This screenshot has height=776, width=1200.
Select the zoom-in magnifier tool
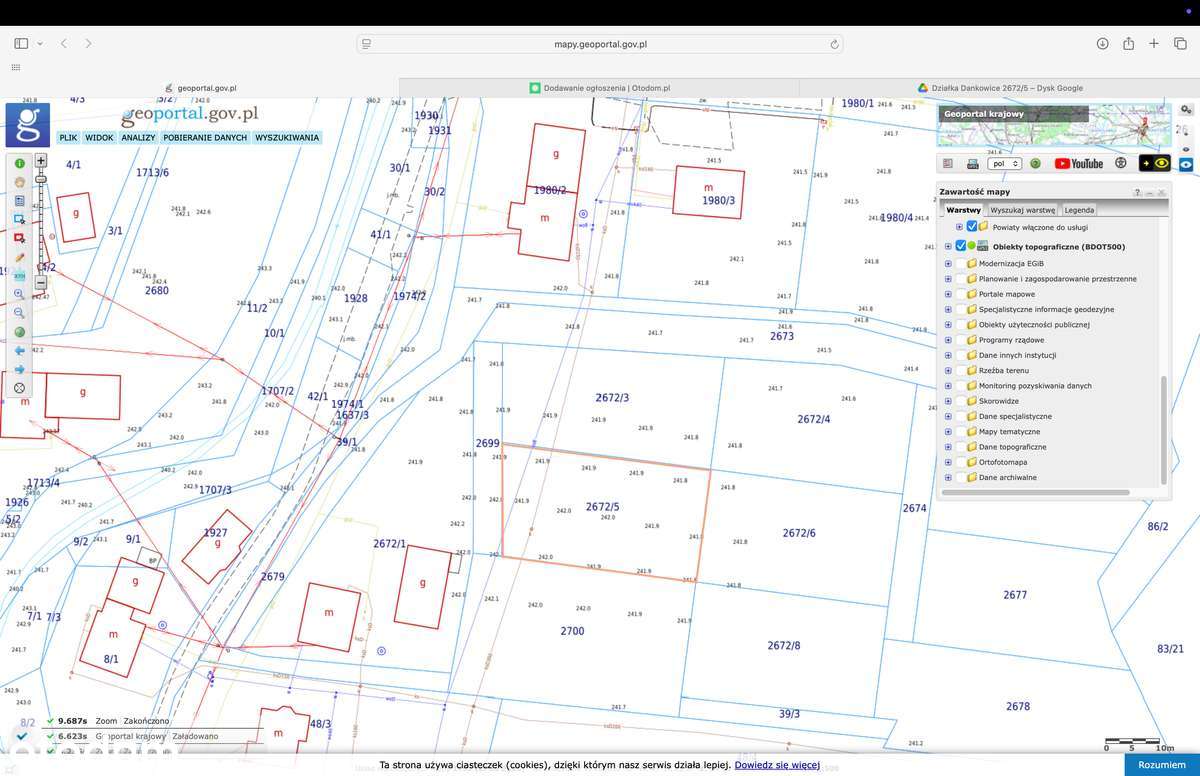point(20,294)
